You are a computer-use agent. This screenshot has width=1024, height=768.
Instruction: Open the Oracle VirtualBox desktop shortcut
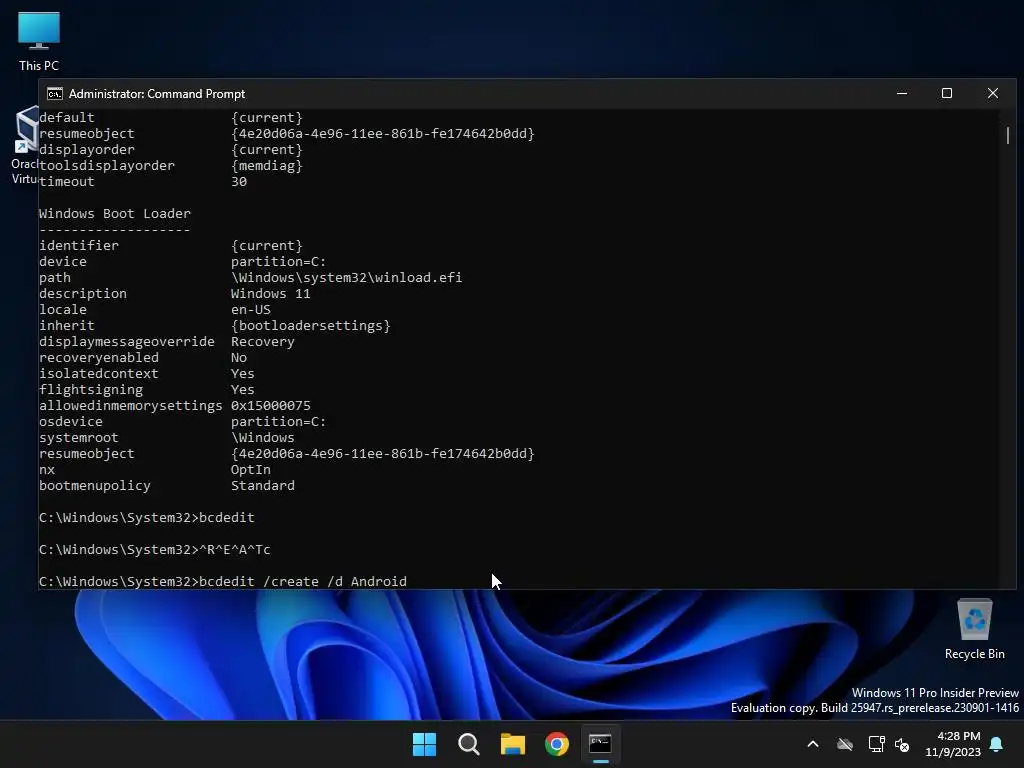pyautogui.click(x=25, y=145)
